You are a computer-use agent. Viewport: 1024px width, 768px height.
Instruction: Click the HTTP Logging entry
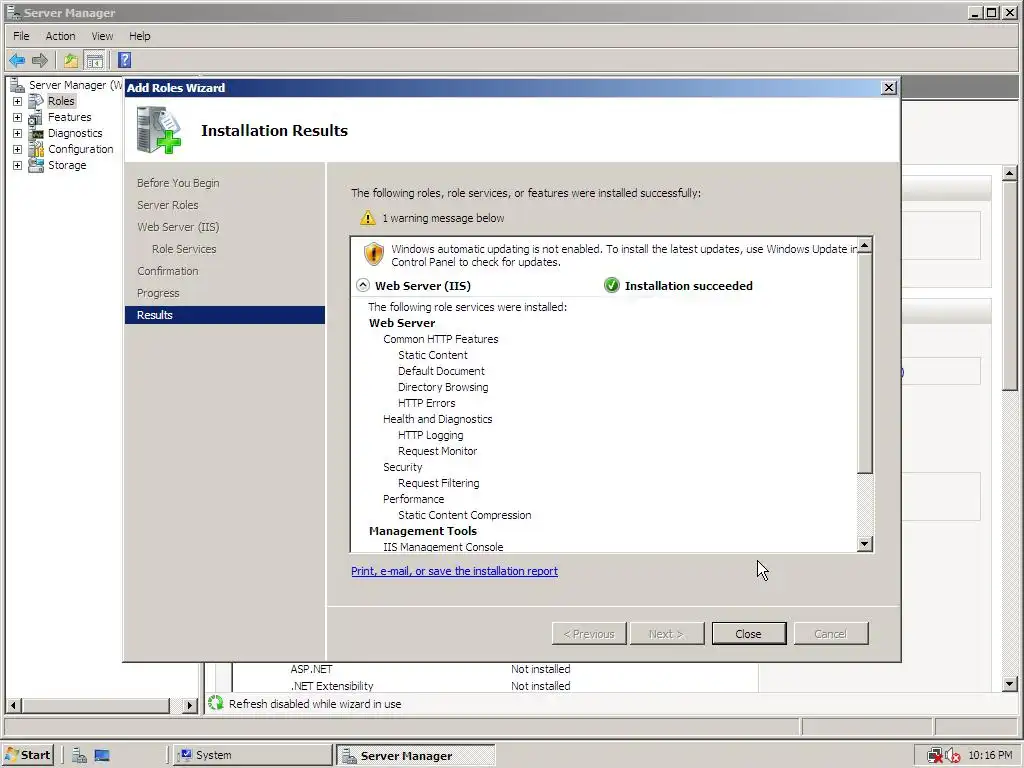[x=430, y=435]
